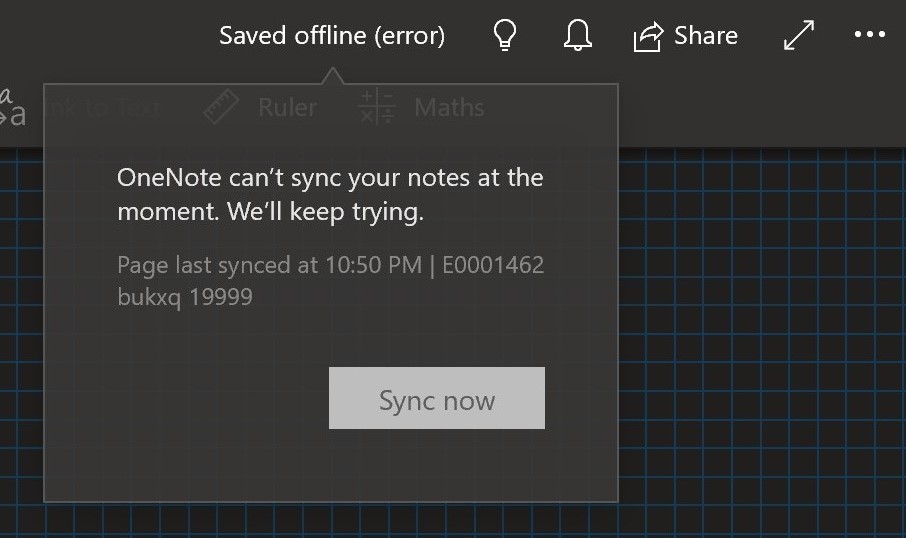Click the graph-paper canvas beside the popup
906x538 pixels.
pos(762,341)
